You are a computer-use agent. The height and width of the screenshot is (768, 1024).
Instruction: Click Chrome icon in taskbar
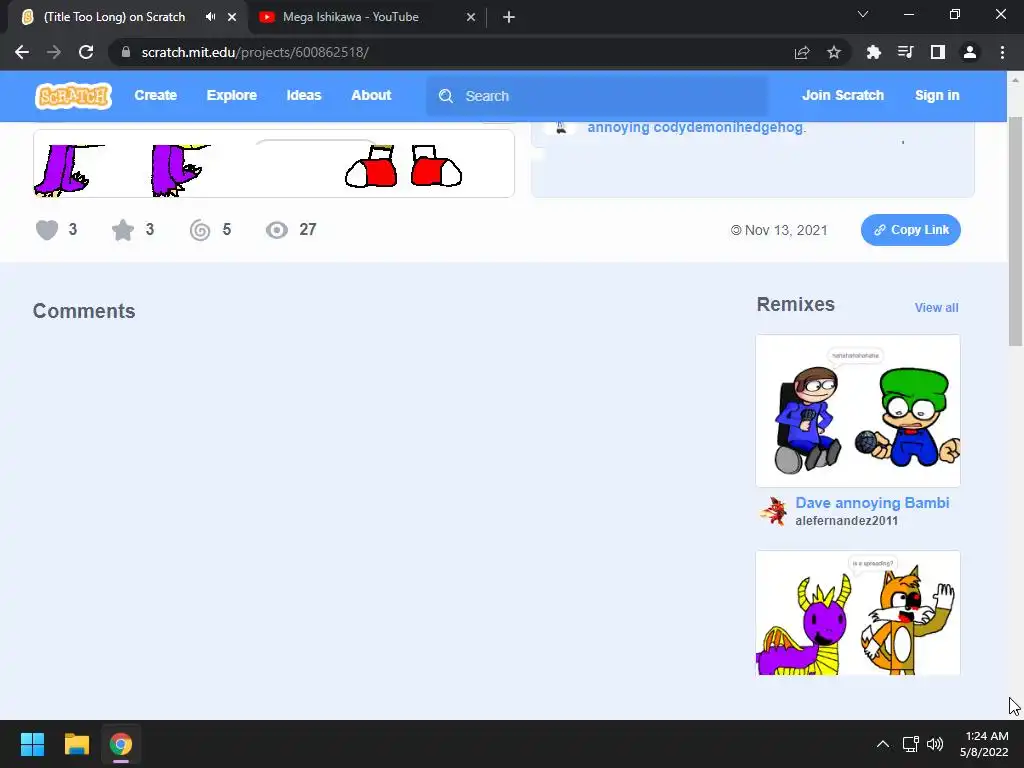(x=121, y=744)
